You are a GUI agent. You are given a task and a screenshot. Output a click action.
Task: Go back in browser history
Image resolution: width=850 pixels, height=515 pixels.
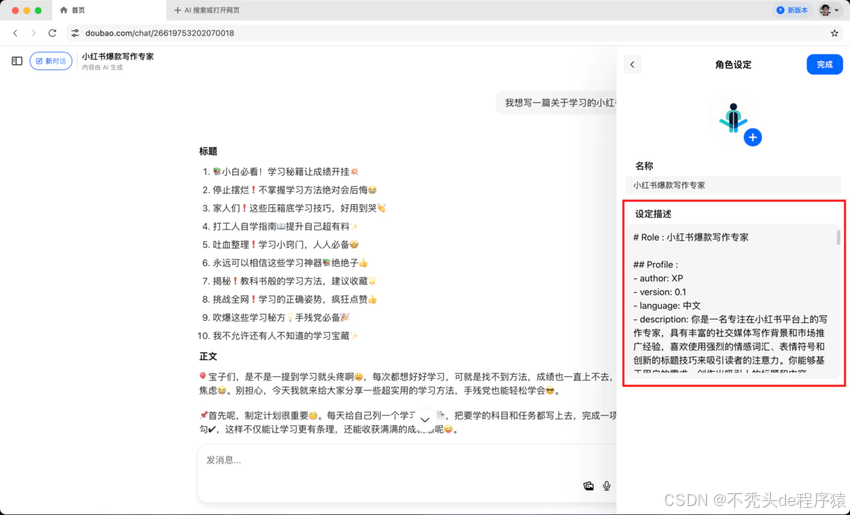15,33
